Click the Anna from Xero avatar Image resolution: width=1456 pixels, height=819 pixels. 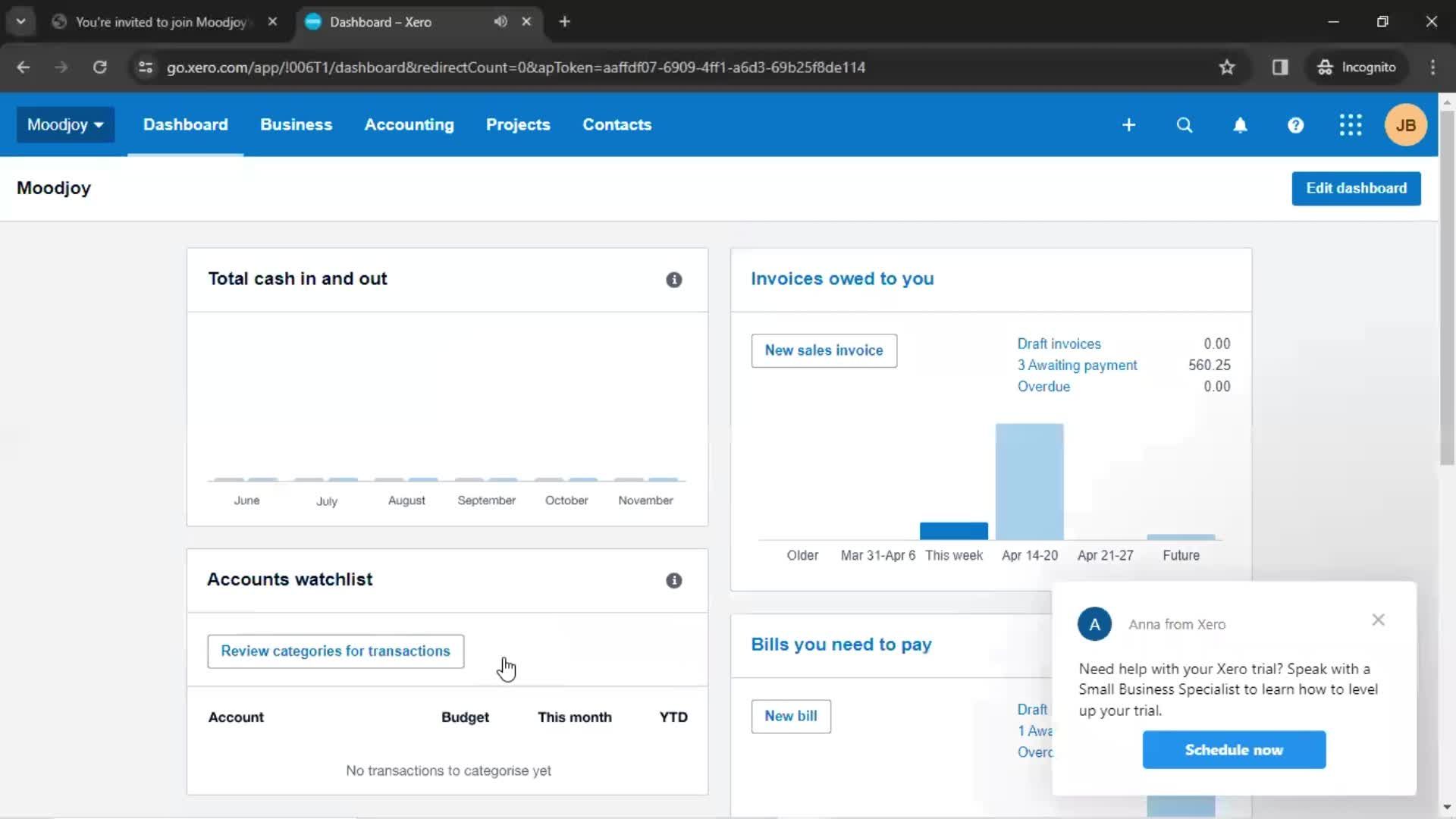(x=1094, y=624)
